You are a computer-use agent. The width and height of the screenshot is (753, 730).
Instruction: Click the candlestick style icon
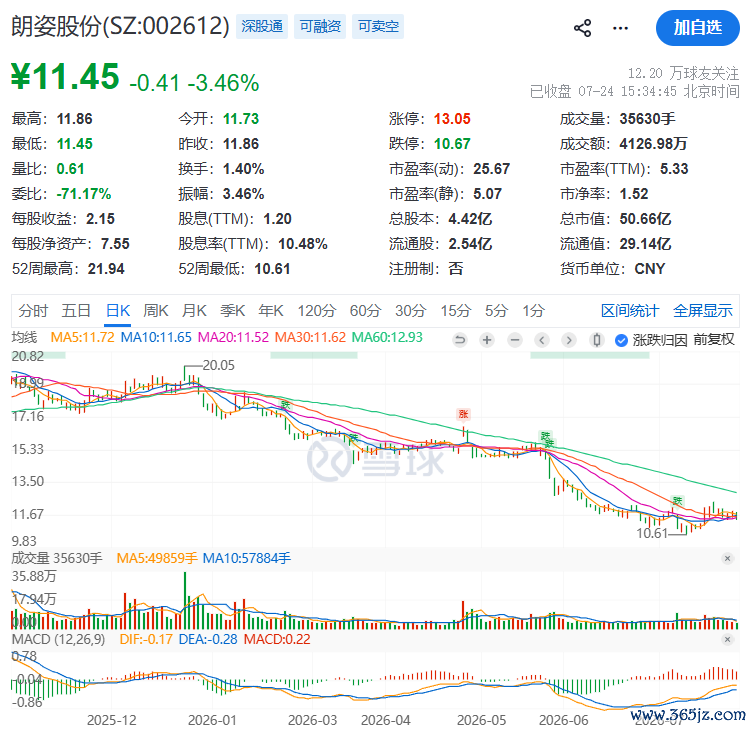(596, 341)
